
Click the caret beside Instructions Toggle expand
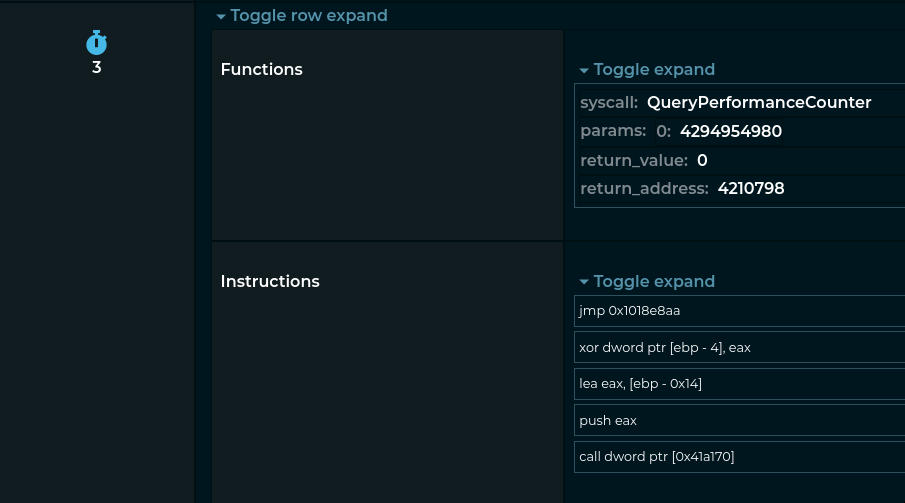pyautogui.click(x=584, y=283)
